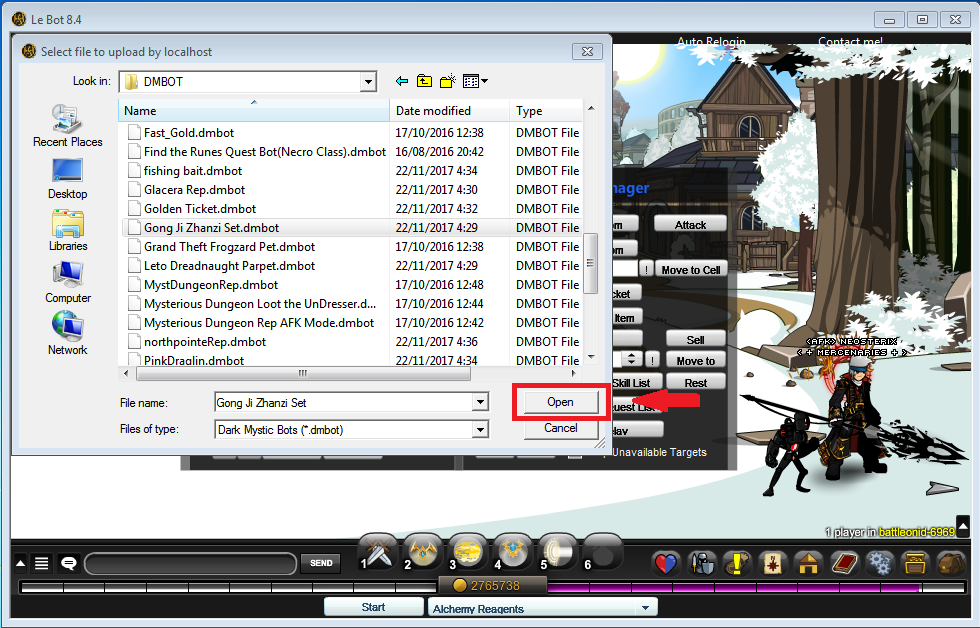Click the game chat input box
The image size is (980, 628).
191,564
